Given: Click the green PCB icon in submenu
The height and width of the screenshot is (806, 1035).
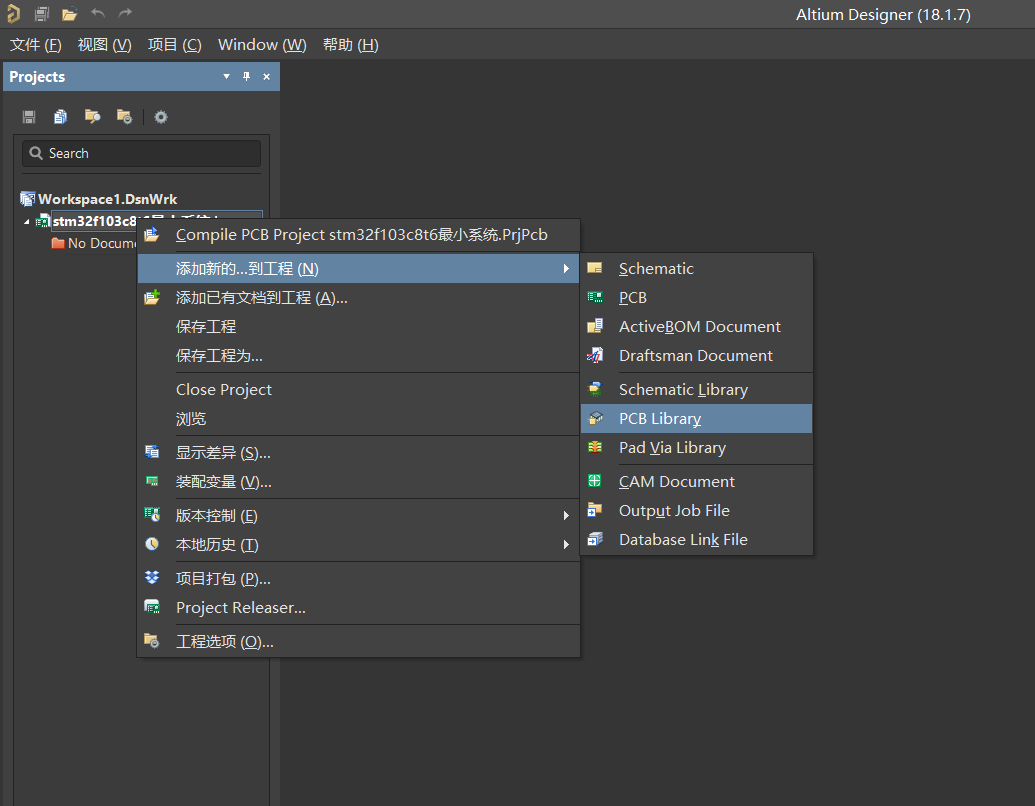Looking at the screenshot, I should pos(595,297).
